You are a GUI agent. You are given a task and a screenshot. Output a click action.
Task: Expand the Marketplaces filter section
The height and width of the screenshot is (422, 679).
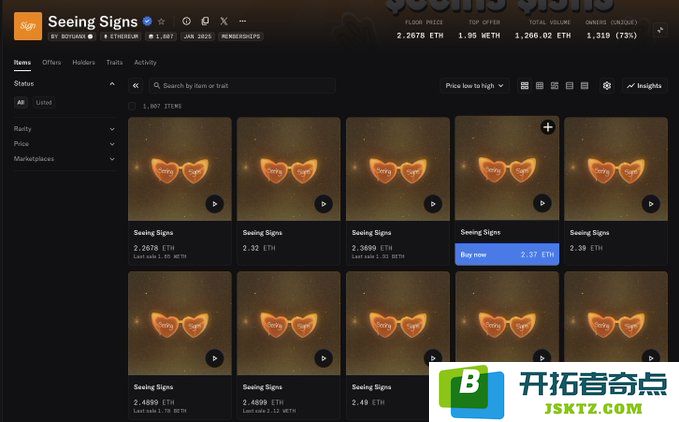112,159
